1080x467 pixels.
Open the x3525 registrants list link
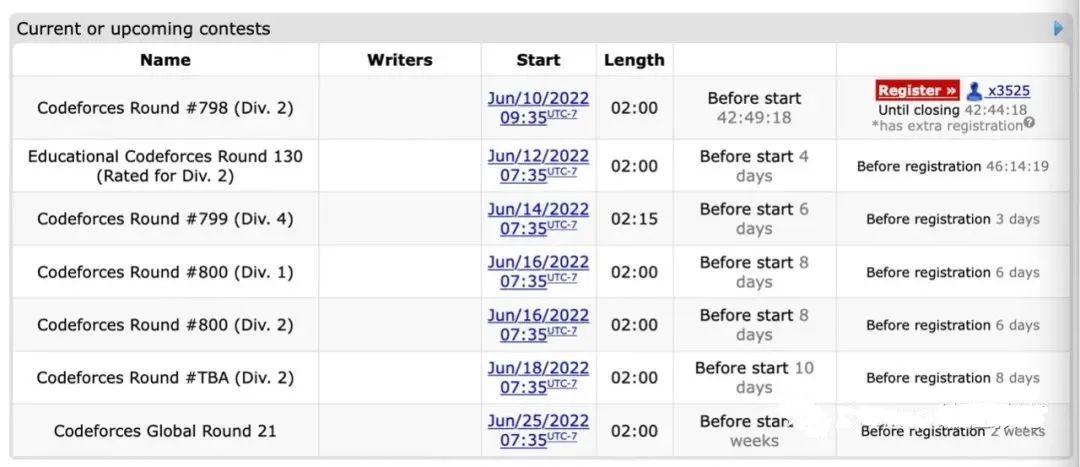pos(1009,91)
